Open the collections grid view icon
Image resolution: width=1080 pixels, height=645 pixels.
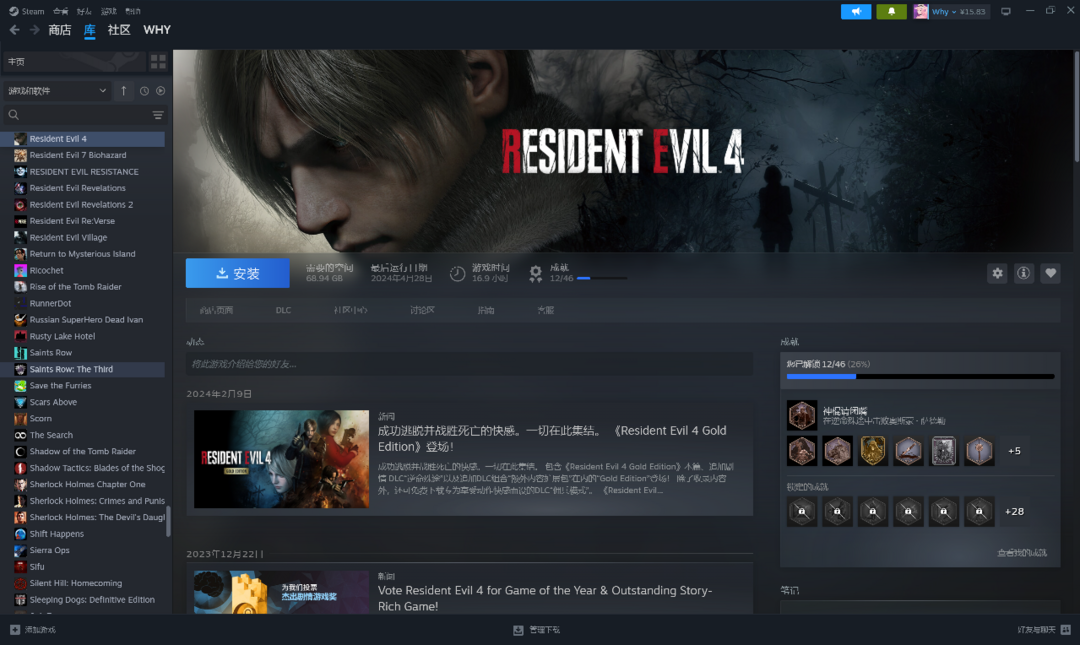pos(158,61)
